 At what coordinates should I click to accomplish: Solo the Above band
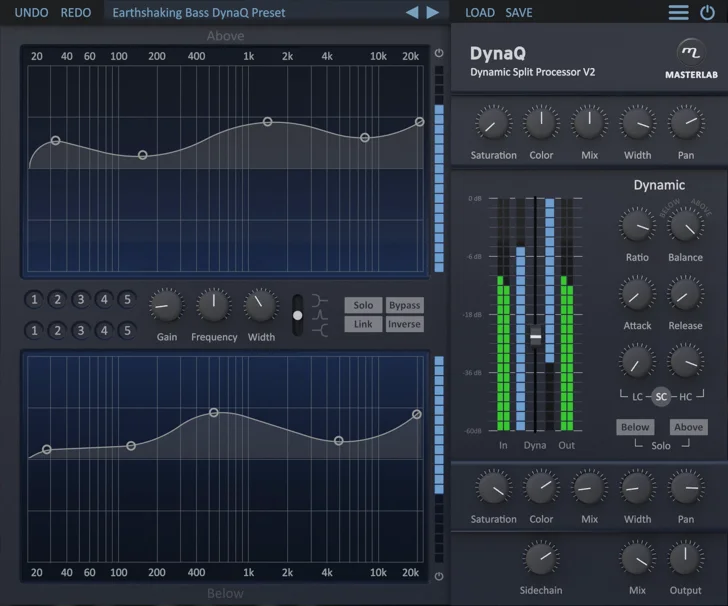pos(689,427)
